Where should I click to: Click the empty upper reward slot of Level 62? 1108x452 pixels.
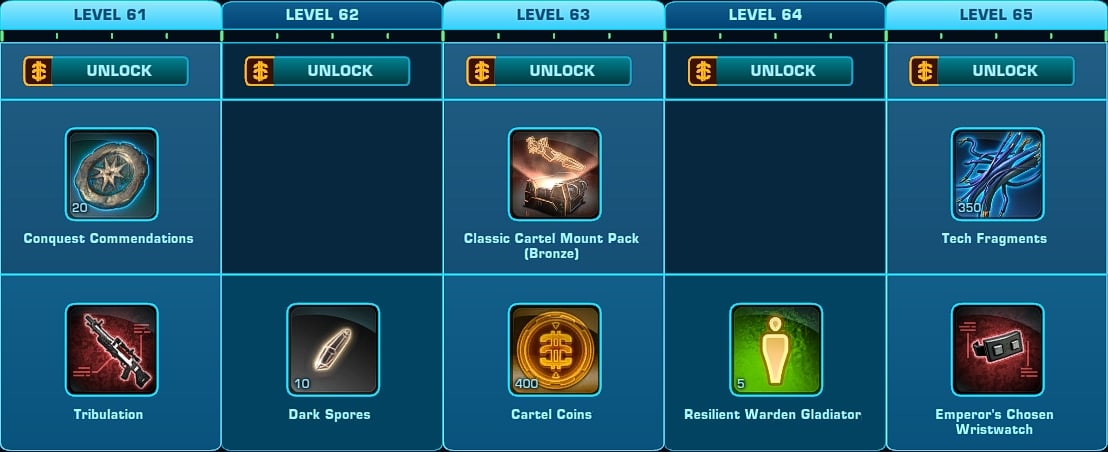(332, 187)
